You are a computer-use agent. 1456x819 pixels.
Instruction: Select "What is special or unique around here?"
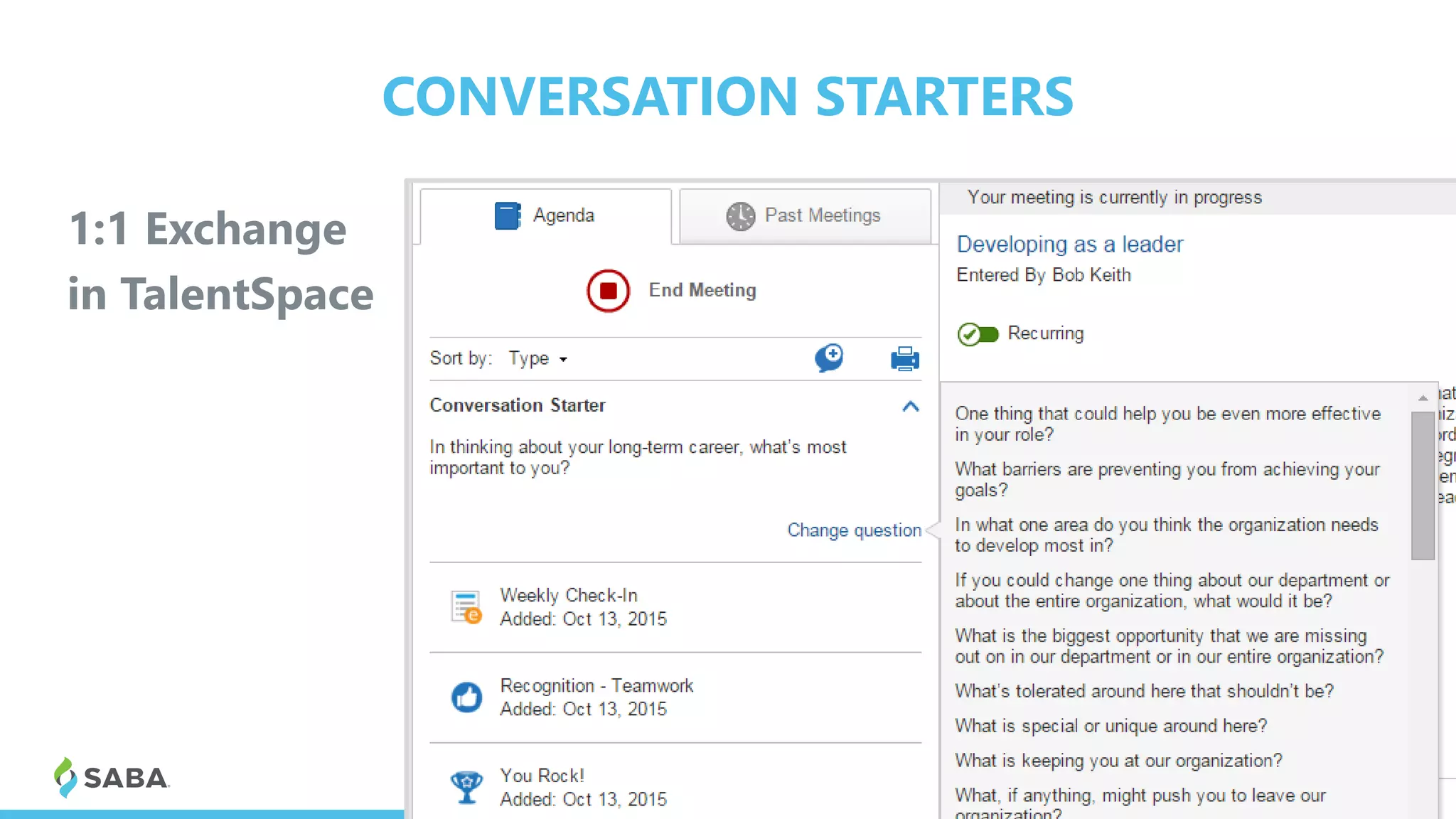(x=1110, y=726)
